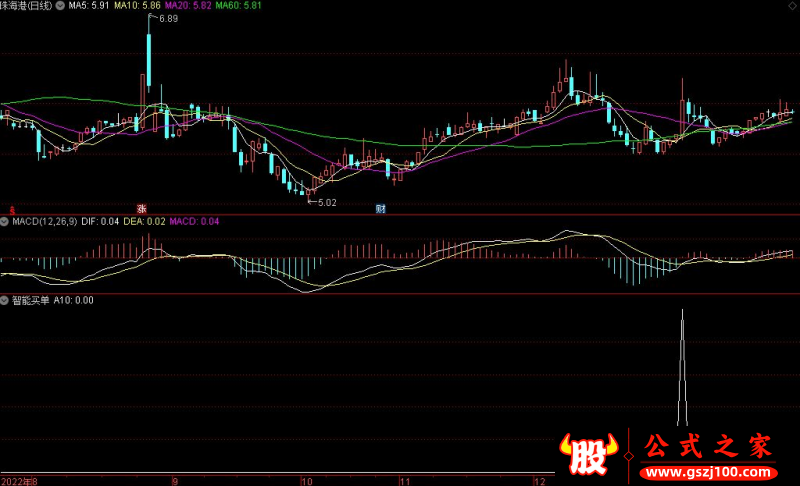Click the blue 财 event marker
800x486 pixels.
pos(381,208)
